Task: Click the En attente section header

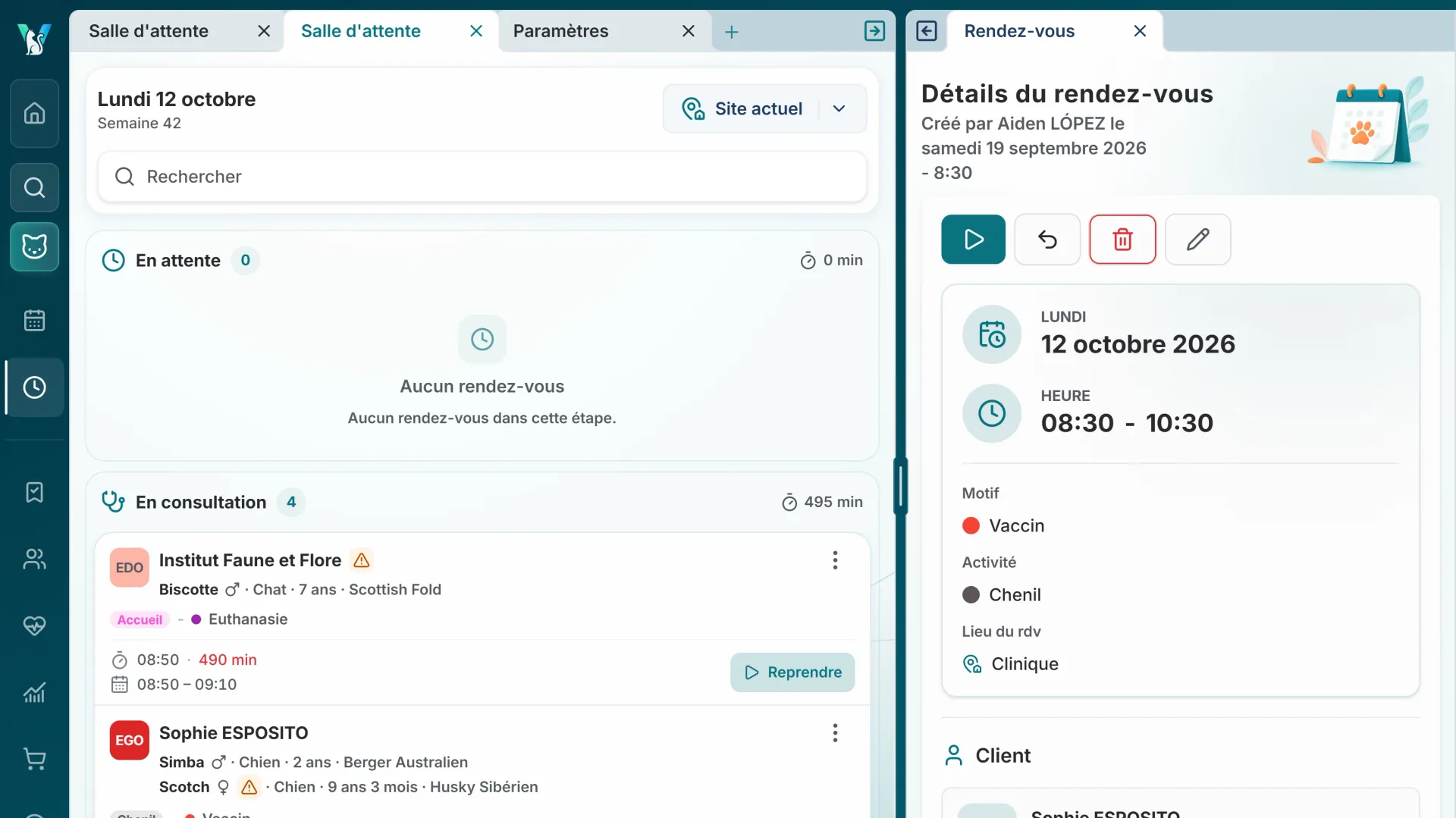Action: pos(177,260)
